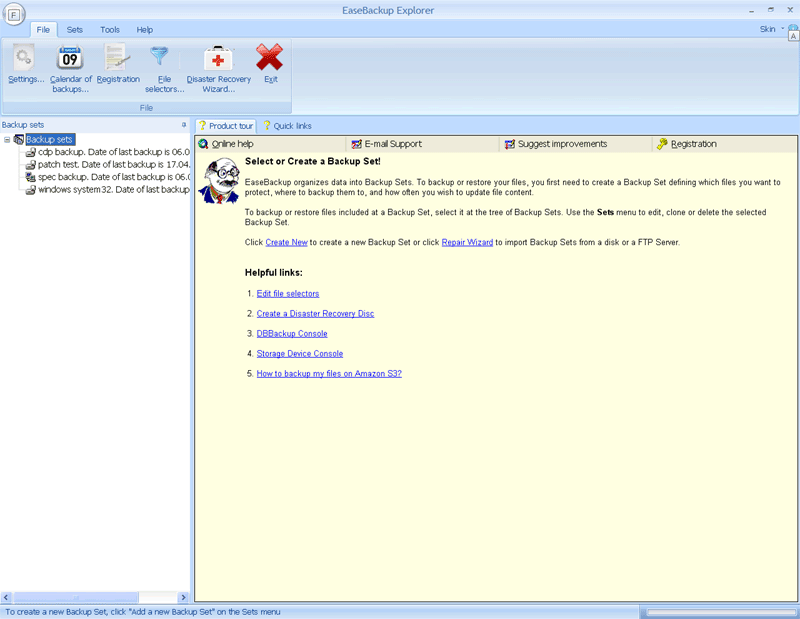Click the Backup sets panel title
Screen dimensions: 800x619
(23, 125)
